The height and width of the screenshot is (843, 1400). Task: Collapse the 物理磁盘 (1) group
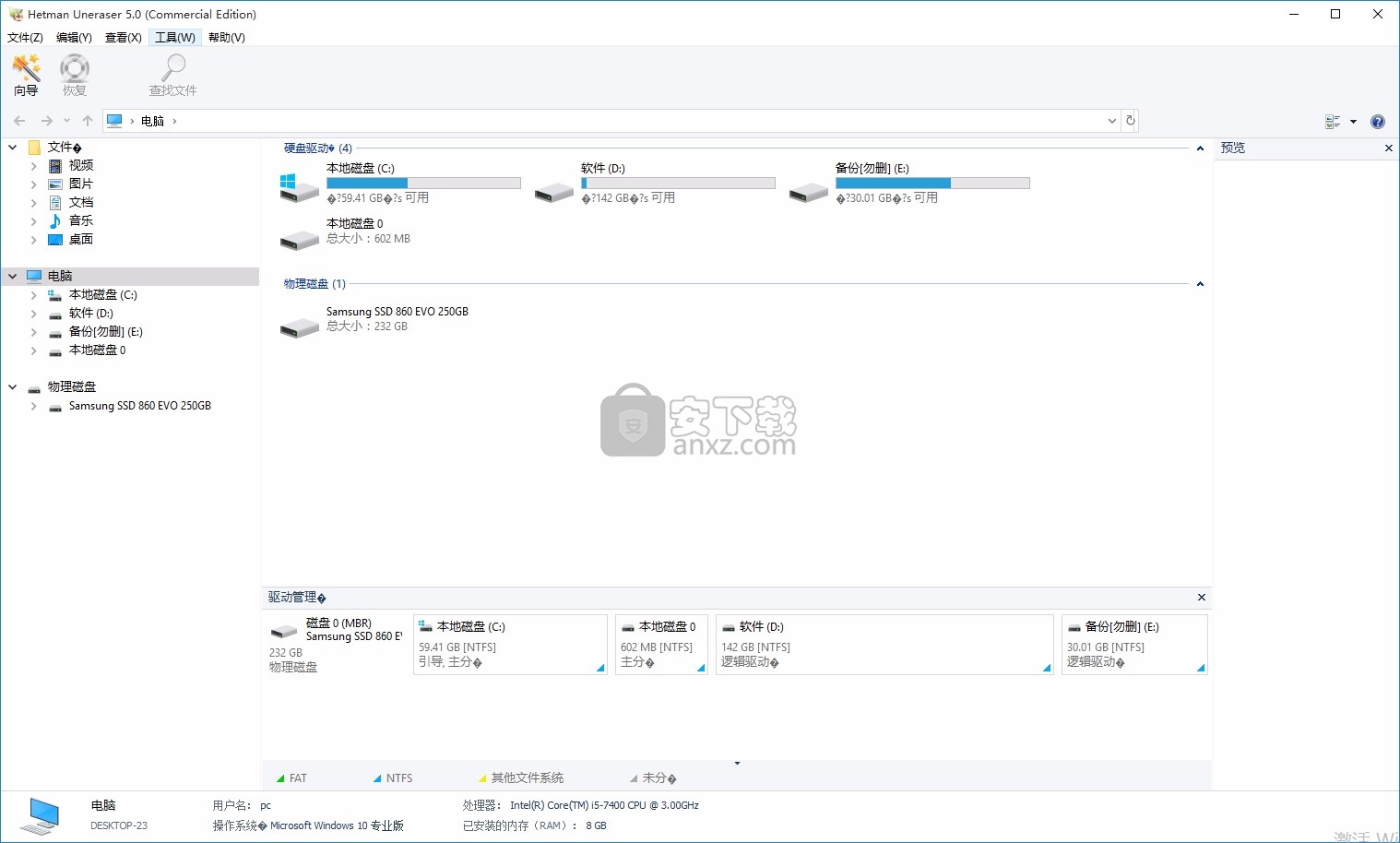coord(1200,284)
